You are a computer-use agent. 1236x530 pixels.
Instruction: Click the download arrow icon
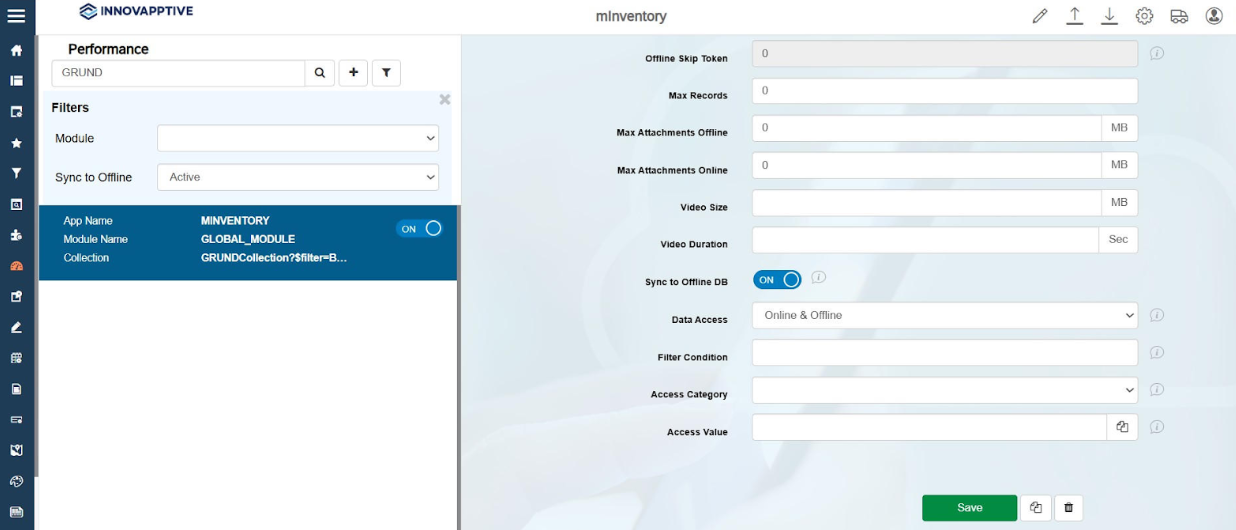pyautogui.click(x=1109, y=16)
